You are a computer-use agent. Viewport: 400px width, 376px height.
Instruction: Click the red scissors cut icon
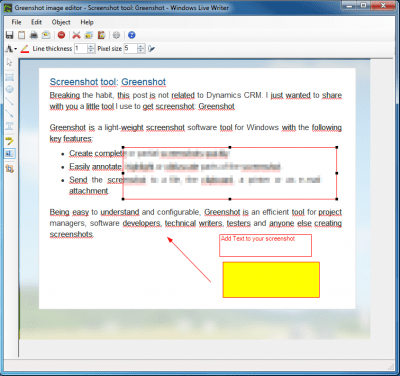pos(77,35)
